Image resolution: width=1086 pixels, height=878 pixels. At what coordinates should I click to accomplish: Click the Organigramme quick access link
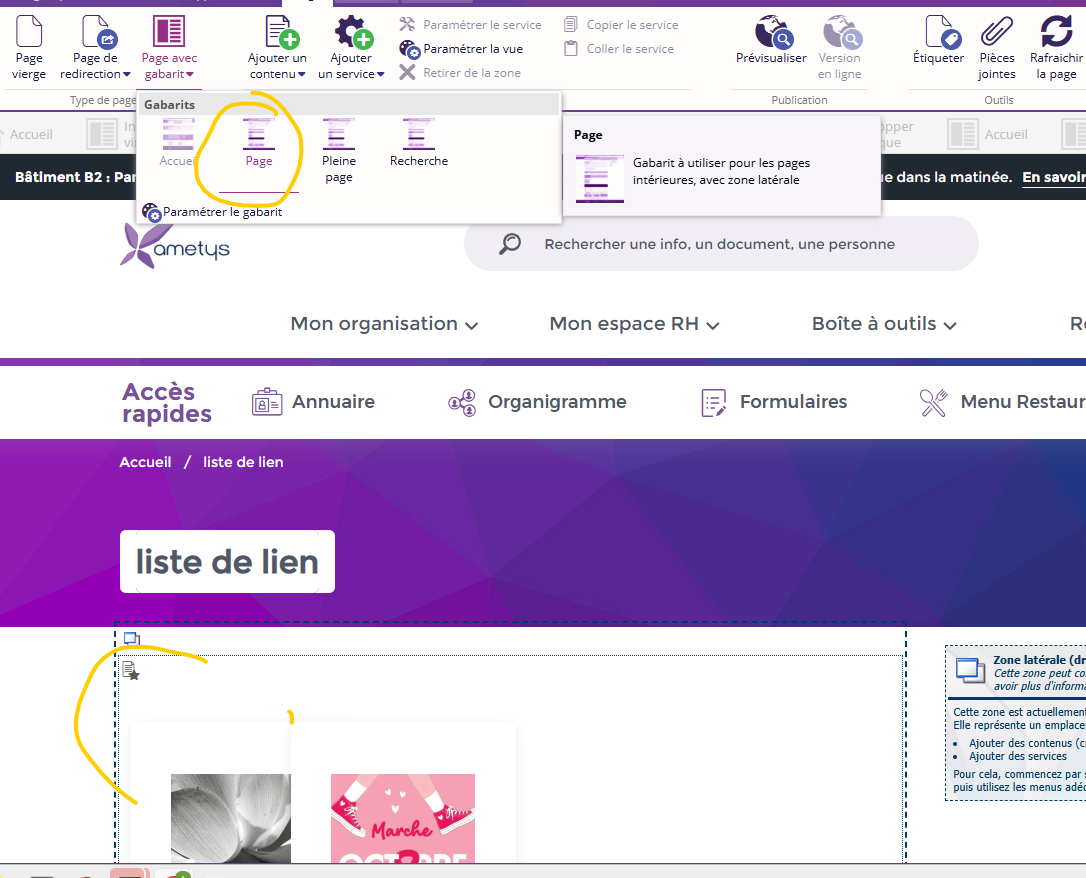538,402
